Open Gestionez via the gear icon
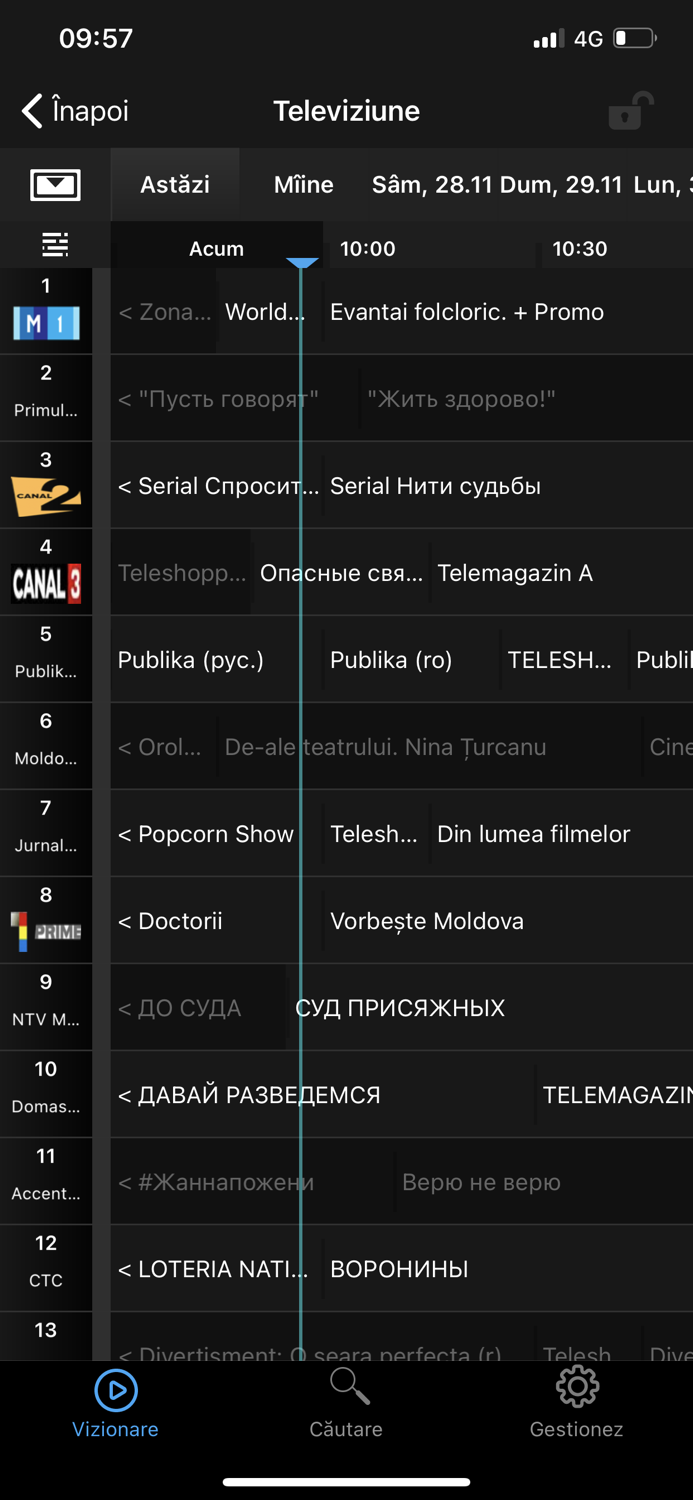Viewport: 693px width, 1500px height. (x=577, y=1387)
